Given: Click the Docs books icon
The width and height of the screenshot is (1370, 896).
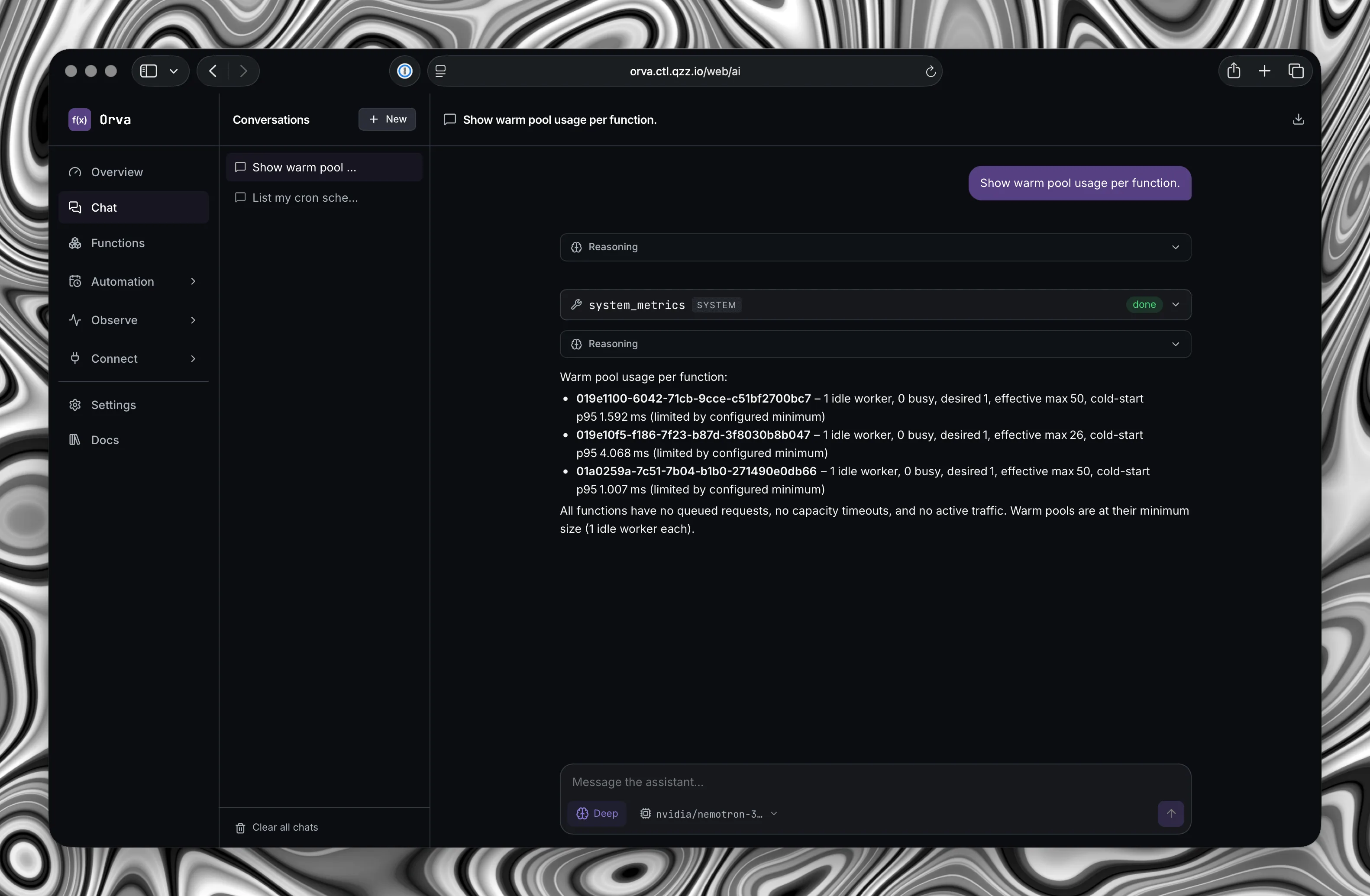Looking at the screenshot, I should point(75,440).
